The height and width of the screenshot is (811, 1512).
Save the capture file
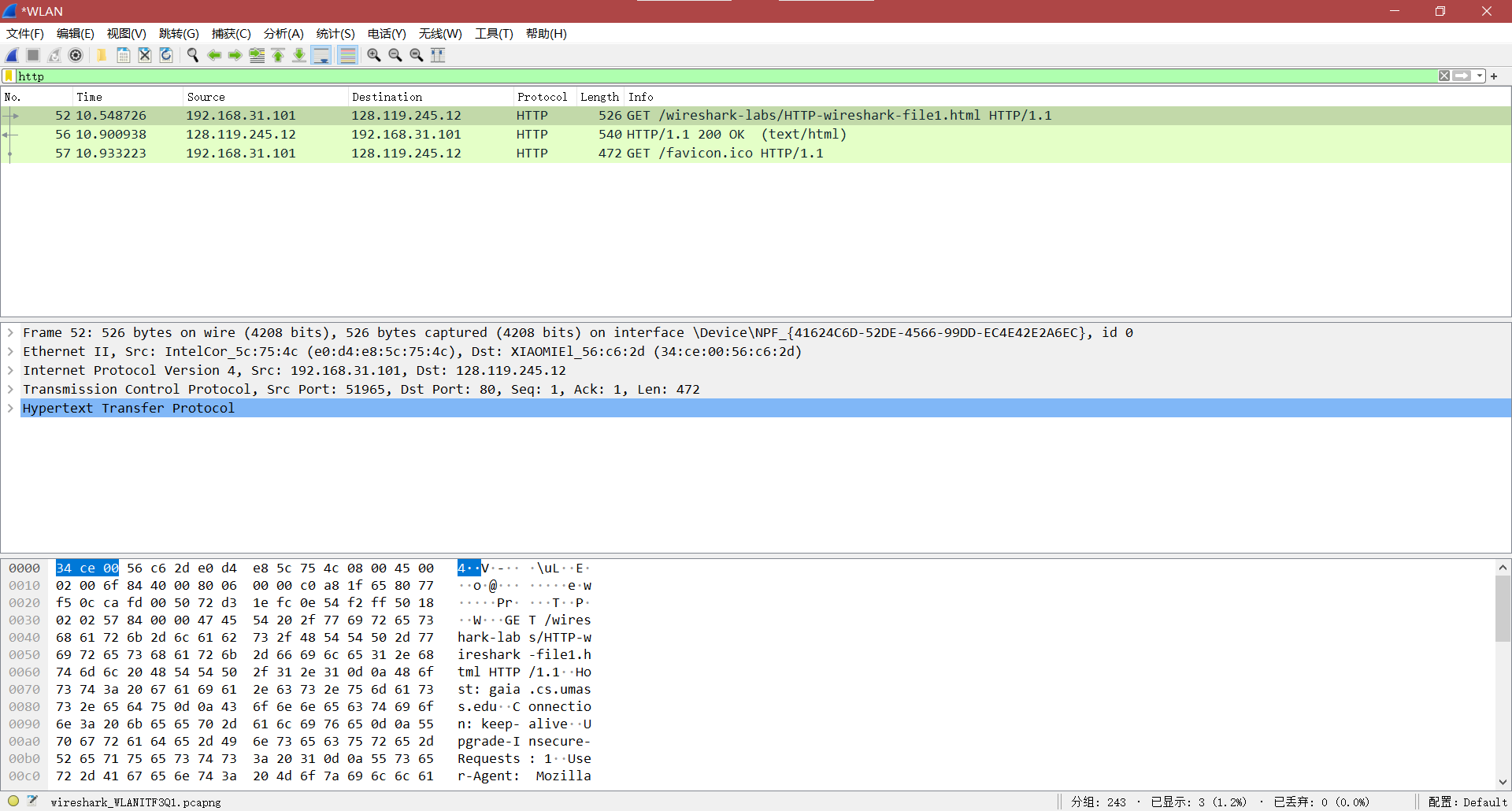(x=123, y=55)
